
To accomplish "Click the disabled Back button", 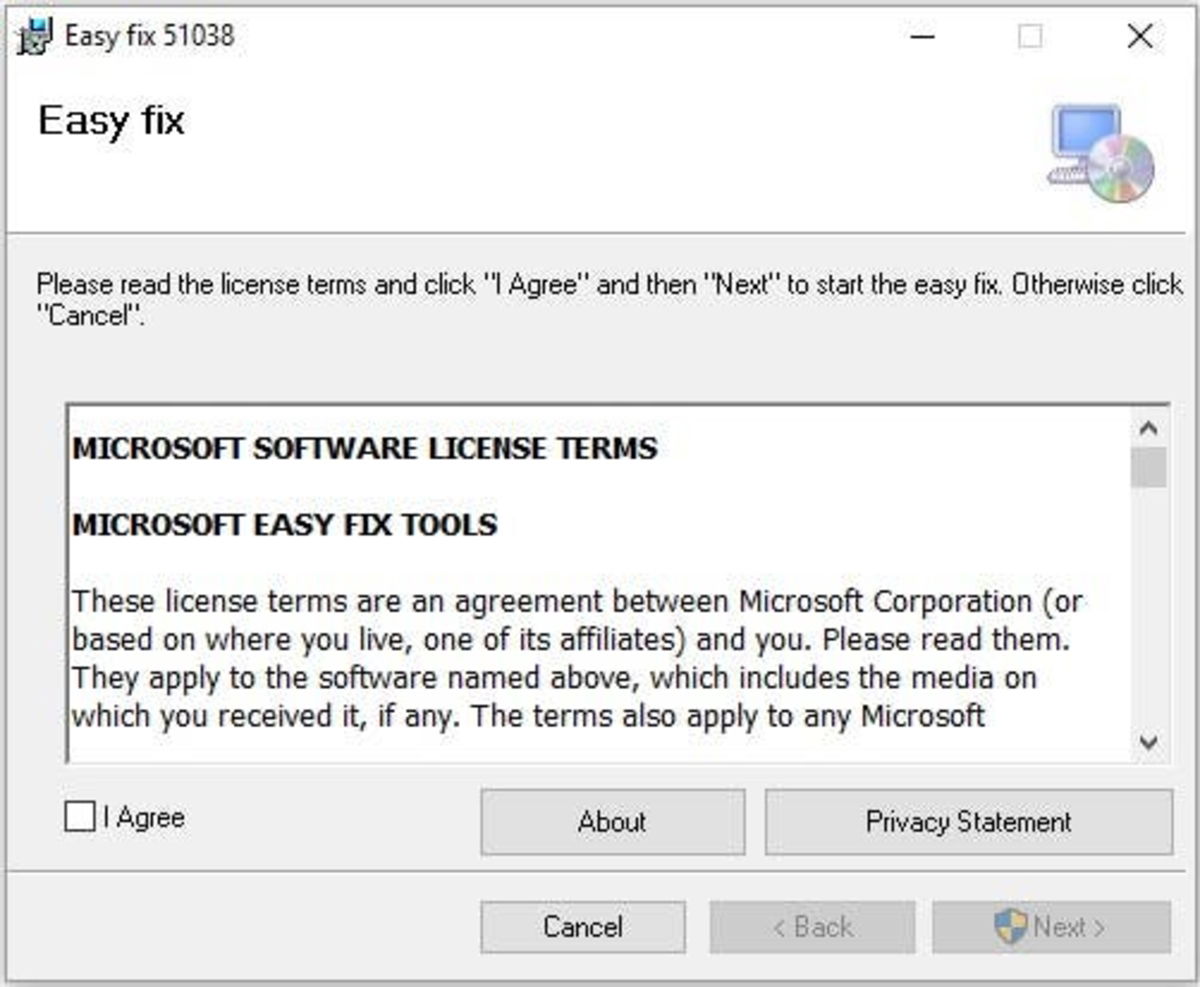I will (x=813, y=926).
